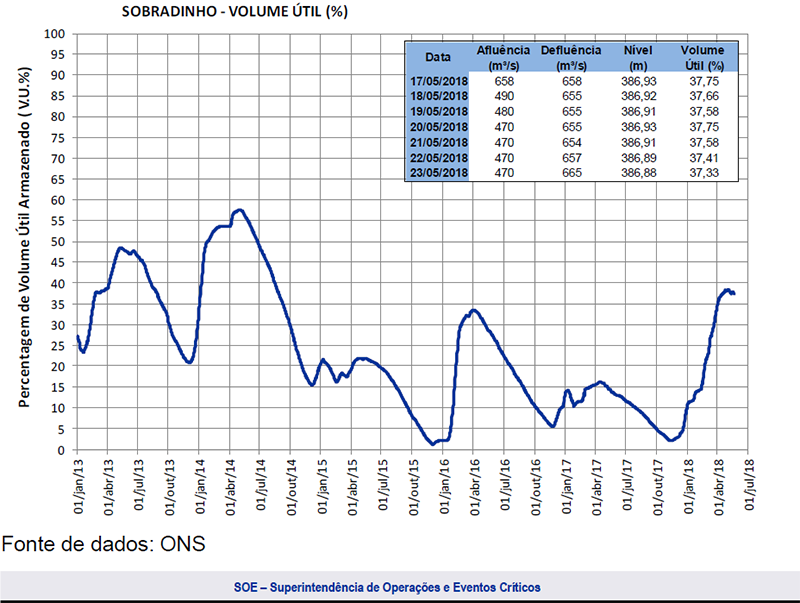Image resolution: width=800 pixels, height=603 pixels.
Task: Click the 100 tick on the y-axis
Action: coord(57,33)
